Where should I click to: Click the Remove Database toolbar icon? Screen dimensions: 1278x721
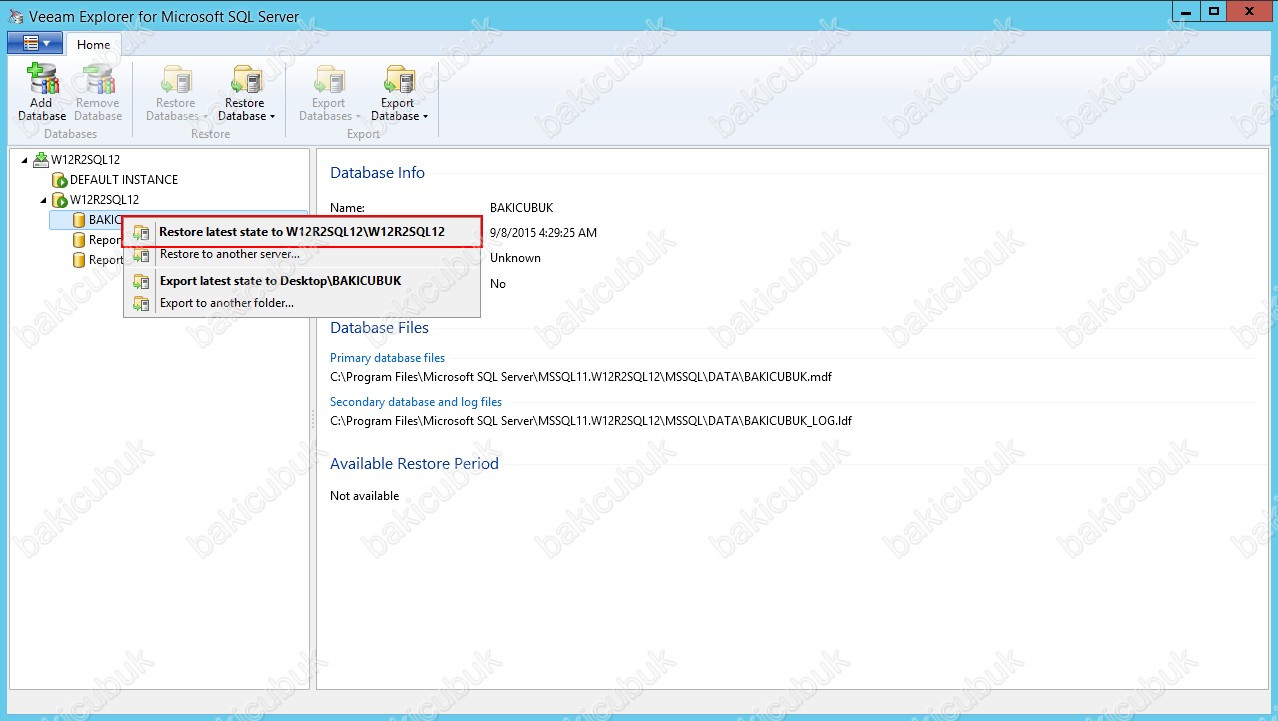(98, 80)
